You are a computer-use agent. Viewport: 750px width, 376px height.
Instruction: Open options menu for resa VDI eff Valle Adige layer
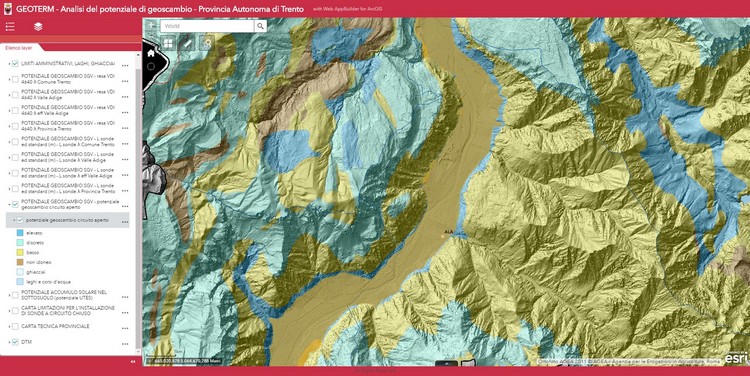coord(125,113)
